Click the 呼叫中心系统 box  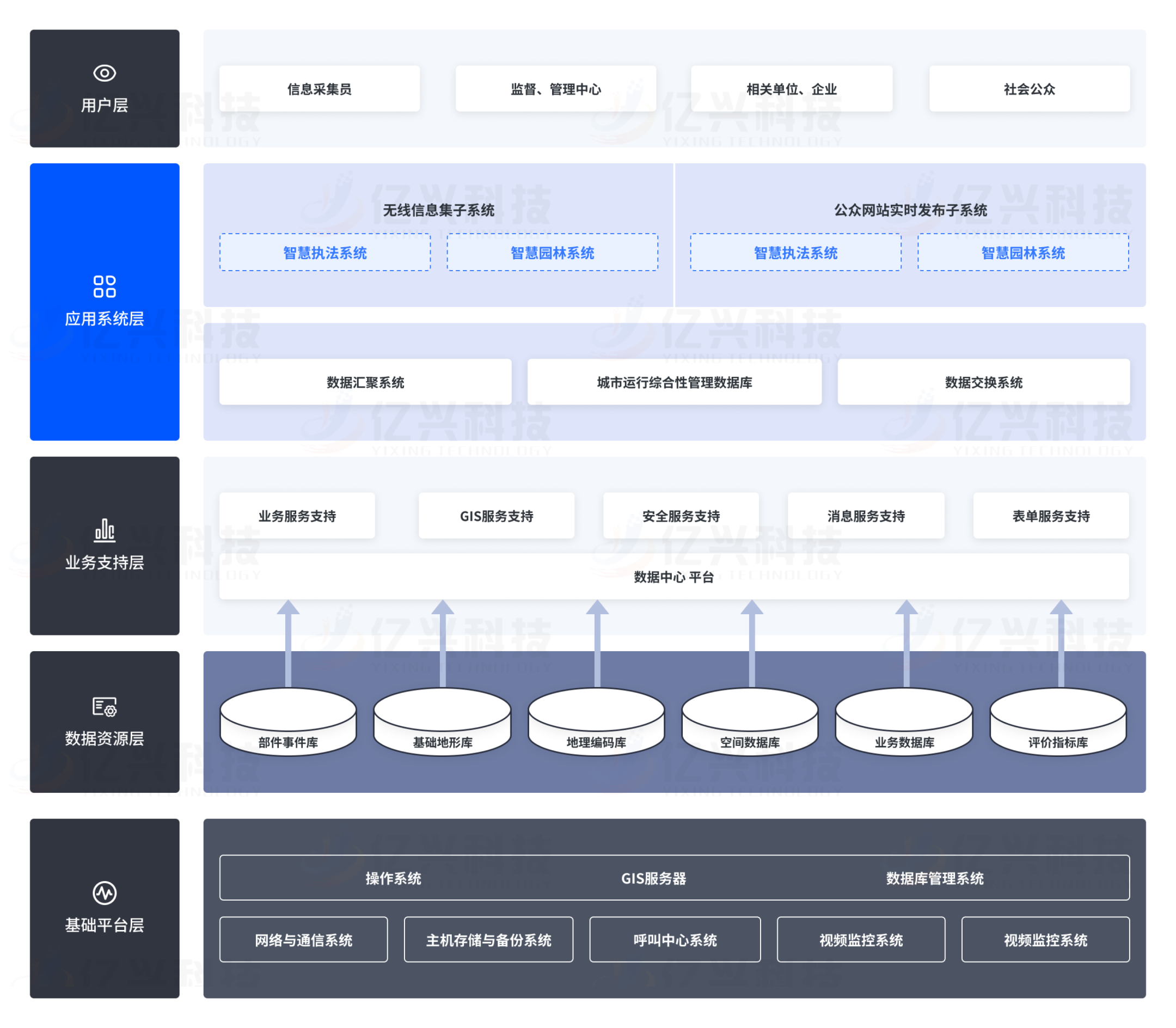point(675,940)
